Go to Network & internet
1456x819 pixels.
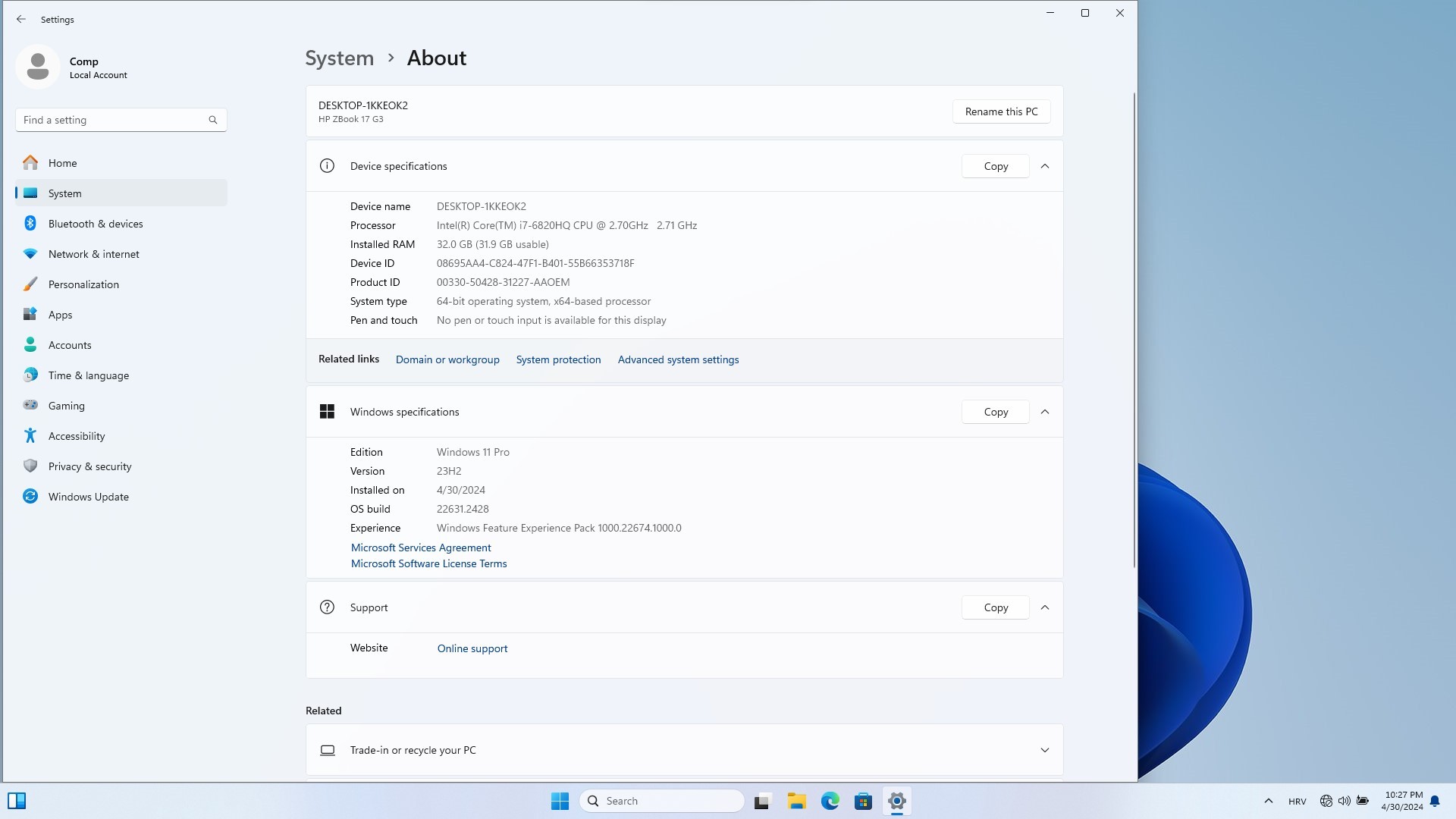(x=121, y=254)
